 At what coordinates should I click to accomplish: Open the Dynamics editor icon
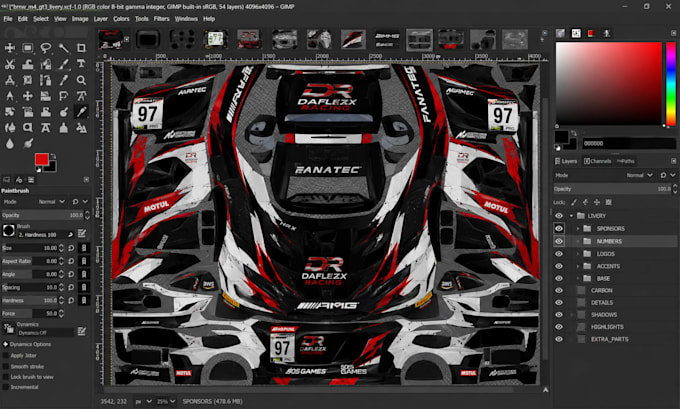(x=82, y=332)
